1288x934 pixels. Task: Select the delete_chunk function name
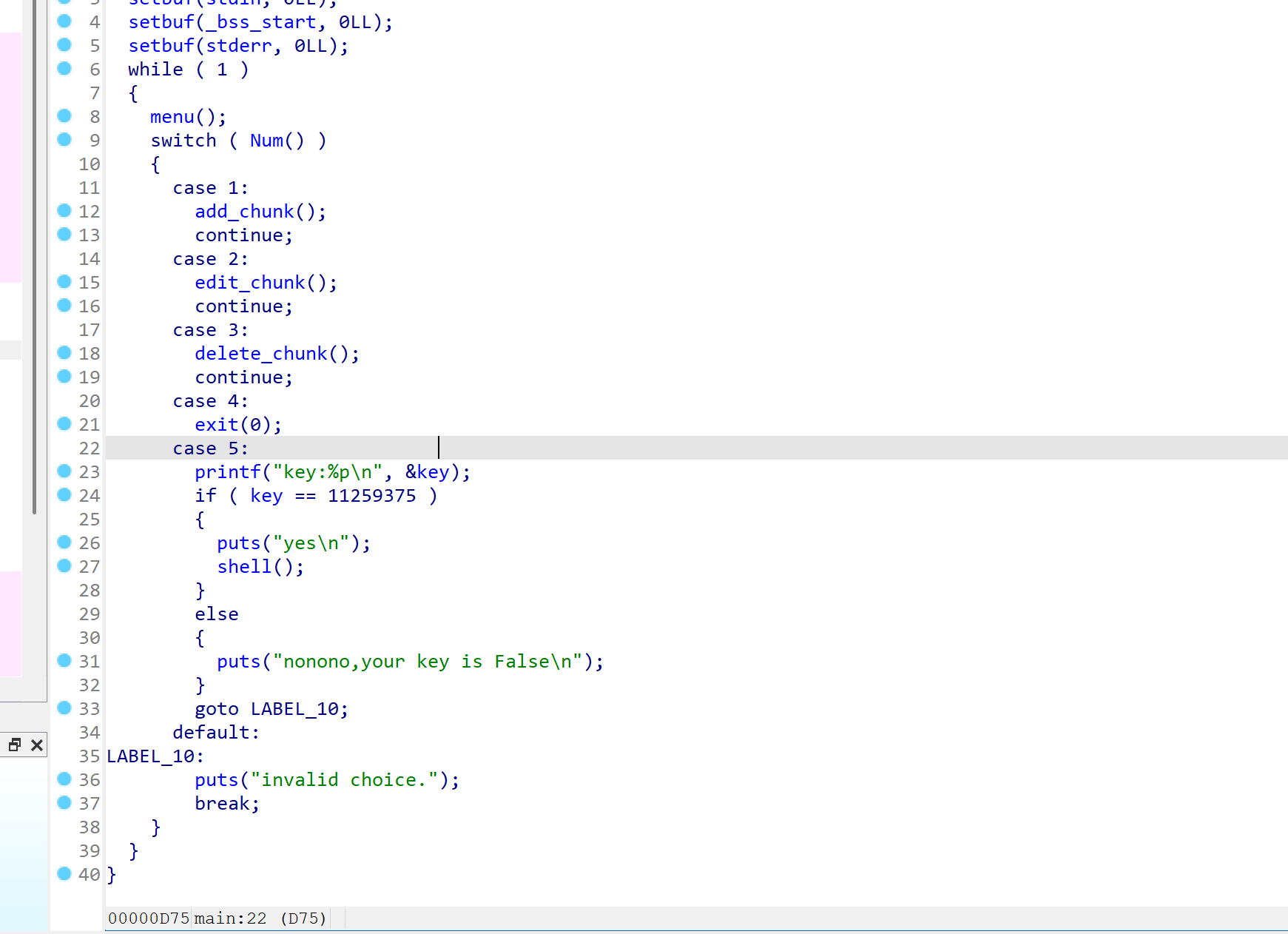pos(260,354)
